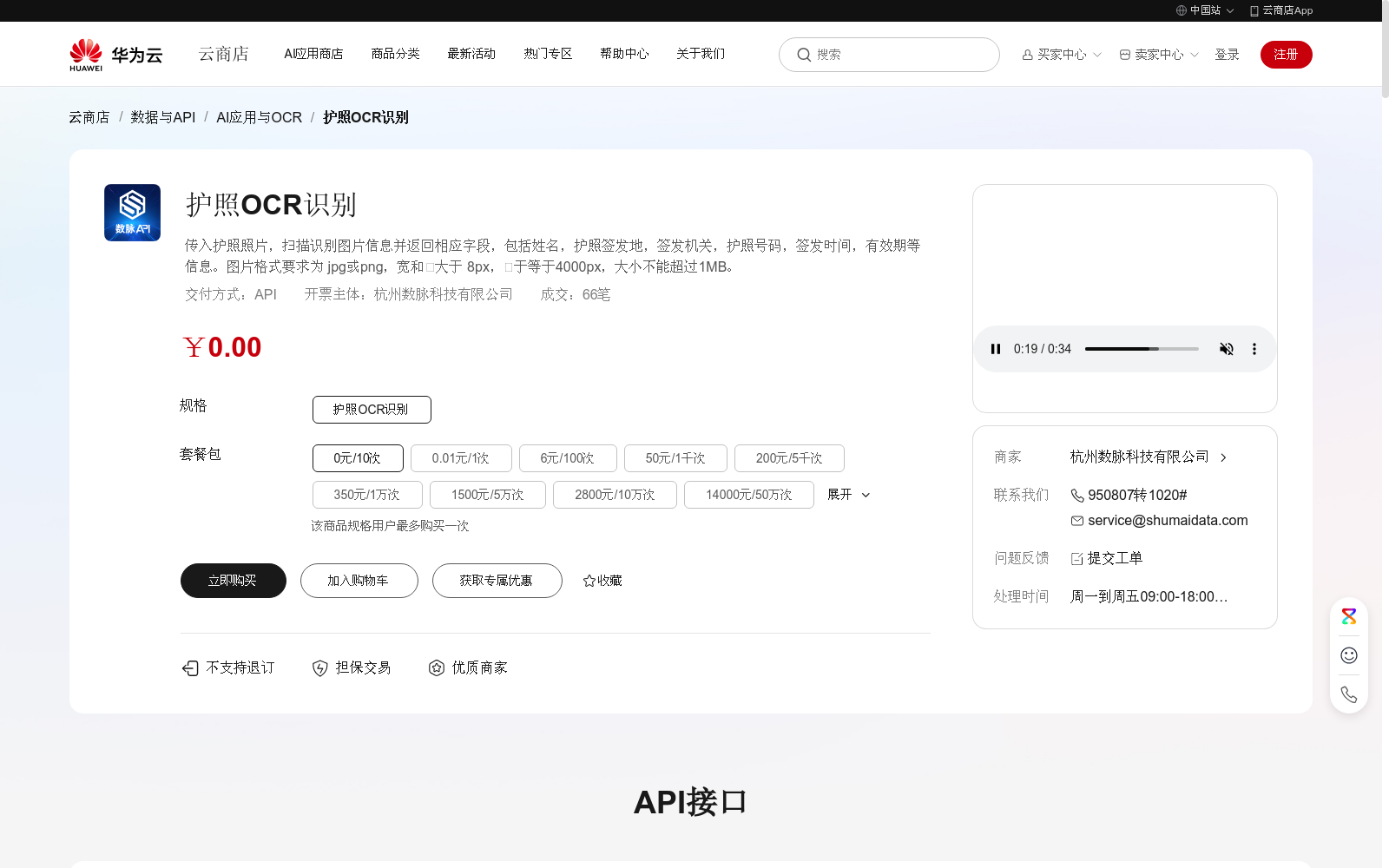The height and width of the screenshot is (868, 1389).
Task: Click the 不支持退订 icon
Action: [190, 667]
